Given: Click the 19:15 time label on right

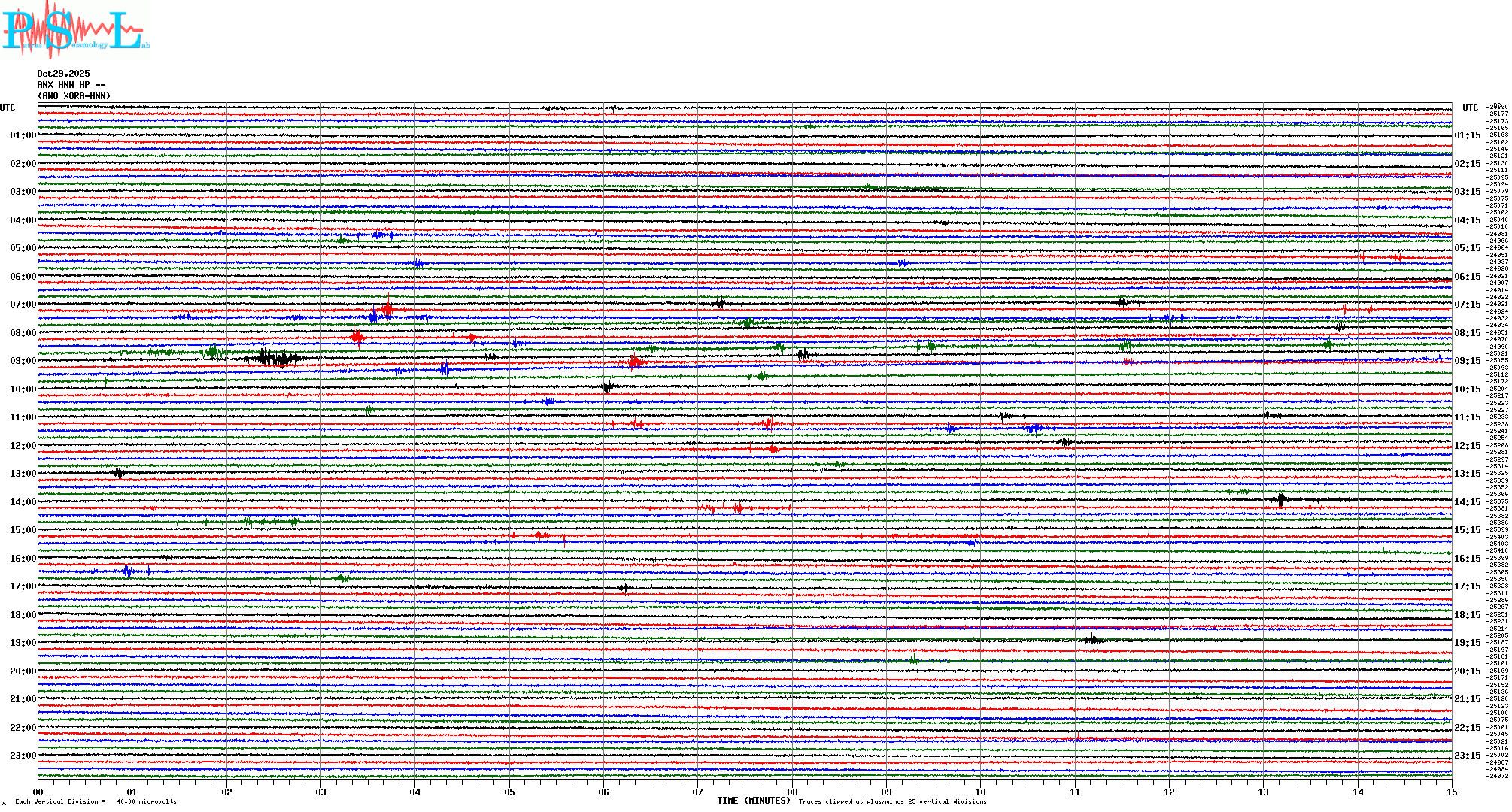Looking at the screenshot, I should pyautogui.click(x=1467, y=643).
